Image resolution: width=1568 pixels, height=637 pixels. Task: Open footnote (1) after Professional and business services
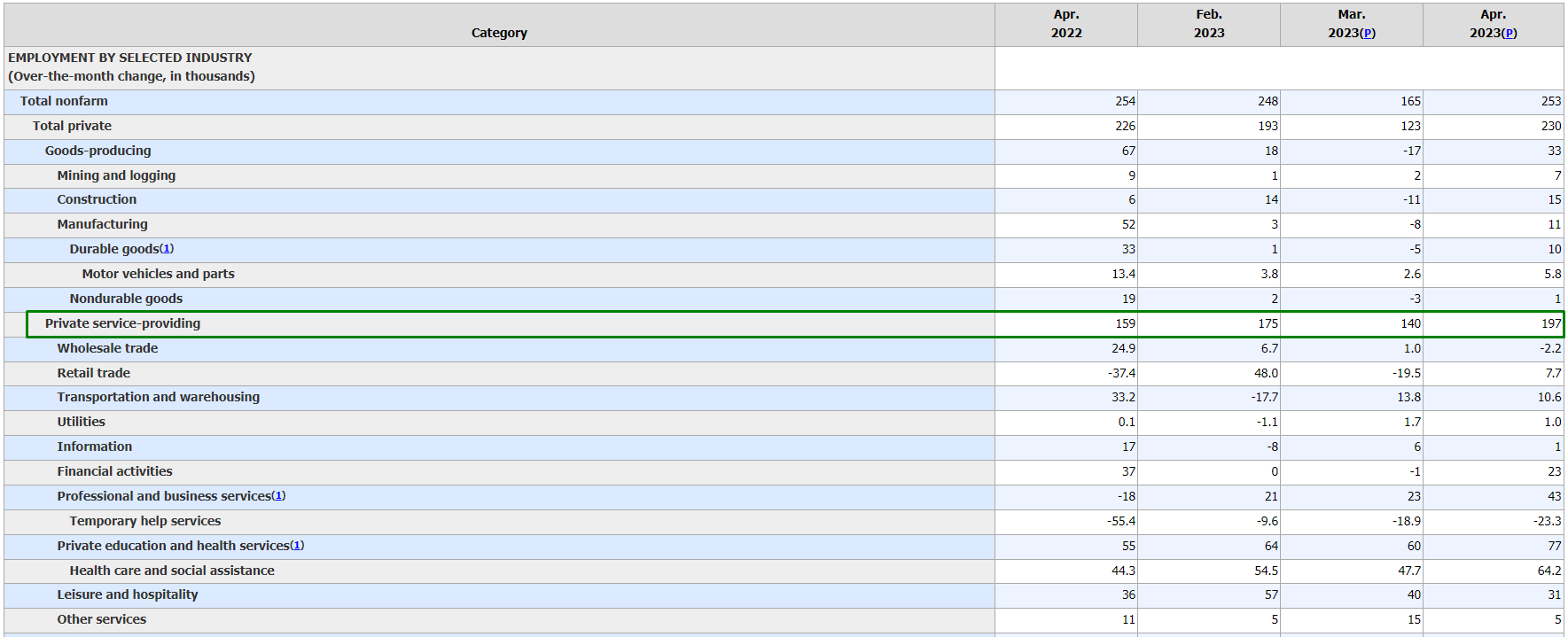click(278, 496)
